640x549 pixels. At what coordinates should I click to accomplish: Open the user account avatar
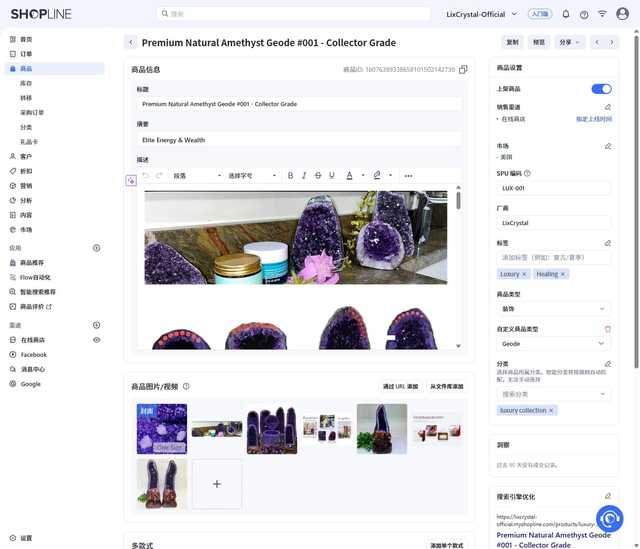(622, 14)
